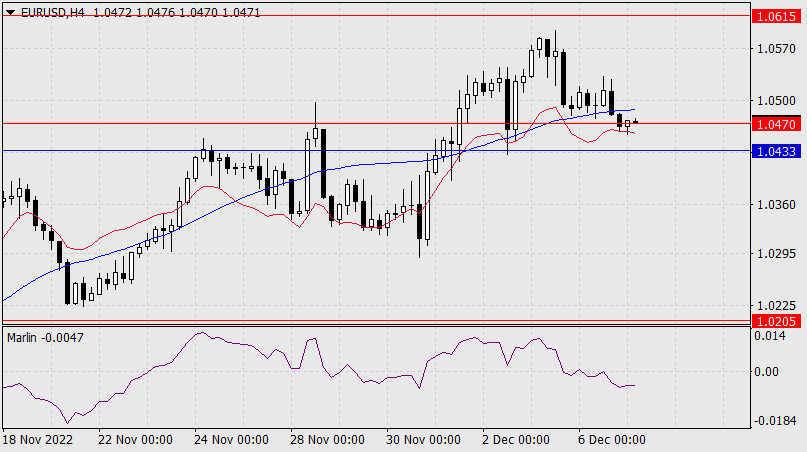Select the -0.0184 value on Marlin scale
This screenshot has height=452, width=807.
tap(775, 421)
